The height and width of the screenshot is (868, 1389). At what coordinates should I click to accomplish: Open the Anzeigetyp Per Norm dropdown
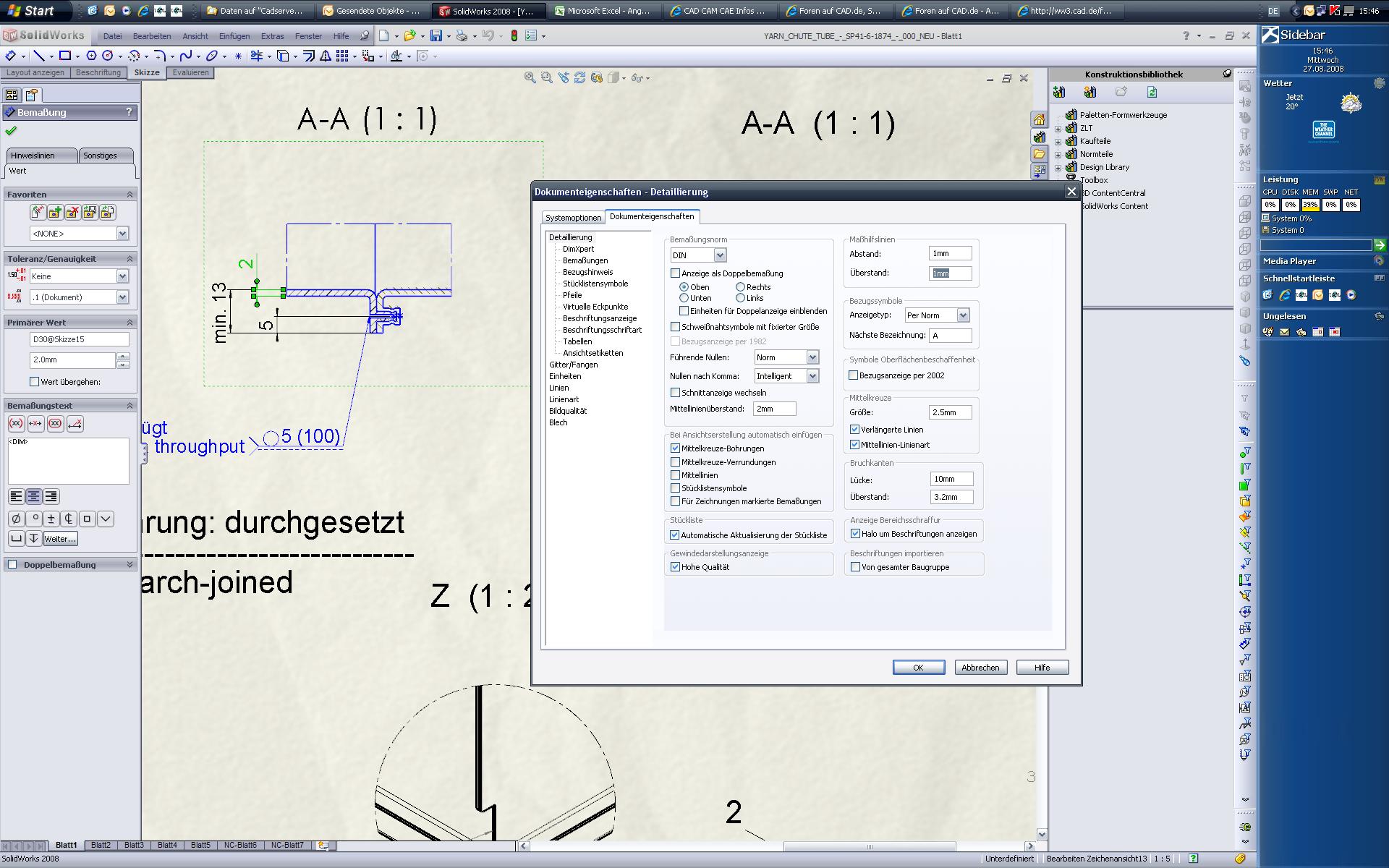[963, 315]
